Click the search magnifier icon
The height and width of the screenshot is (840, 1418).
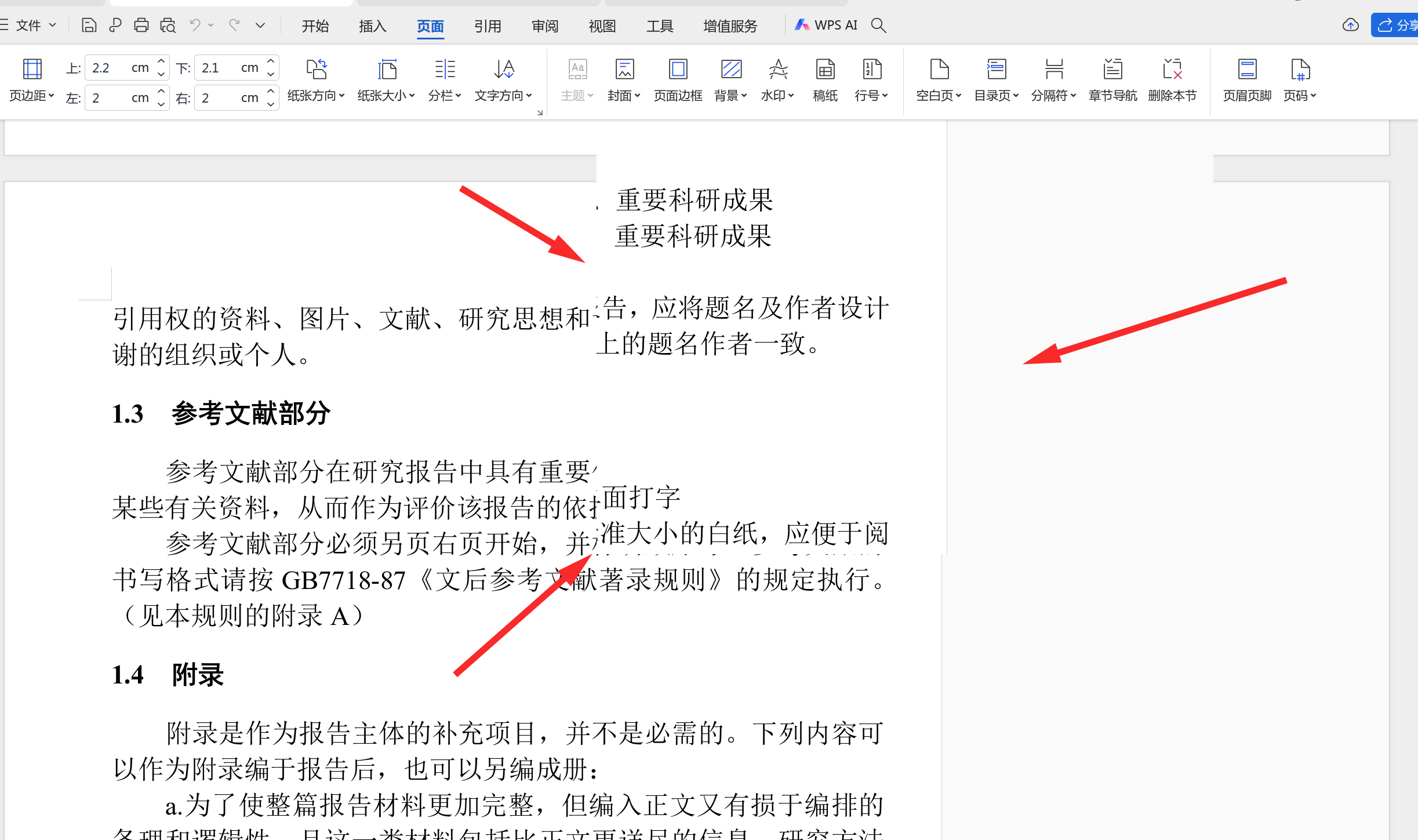click(x=878, y=25)
